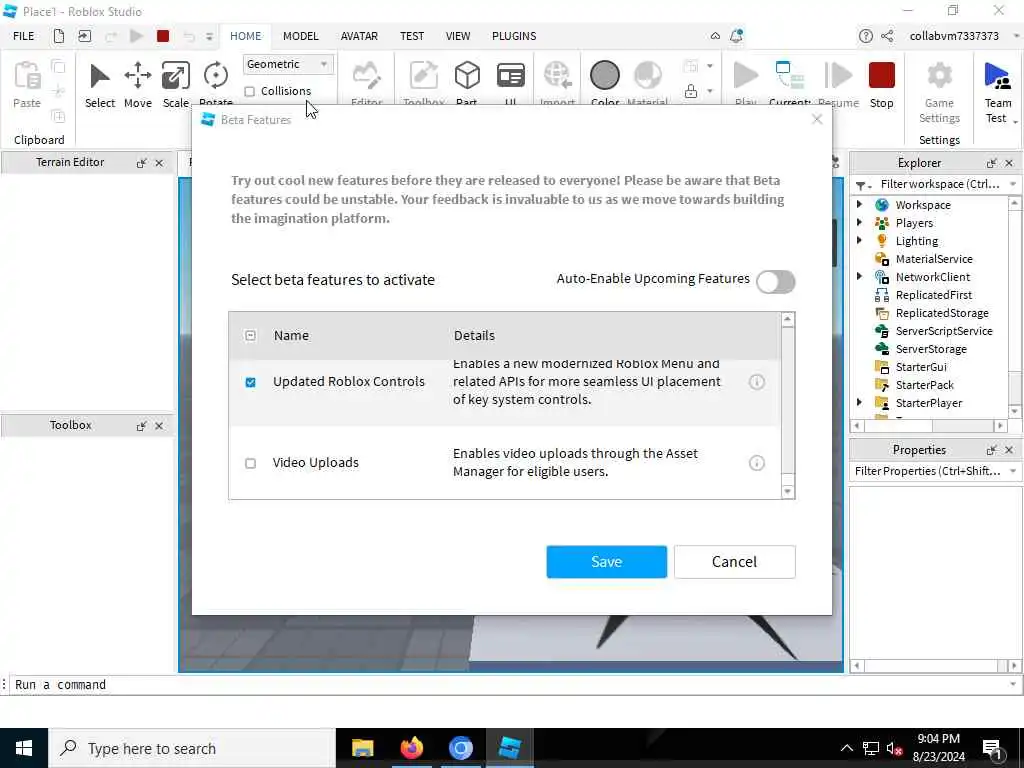This screenshot has height=768, width=1024.
Task: Open Team Test icon
Action: click(997, 76)
